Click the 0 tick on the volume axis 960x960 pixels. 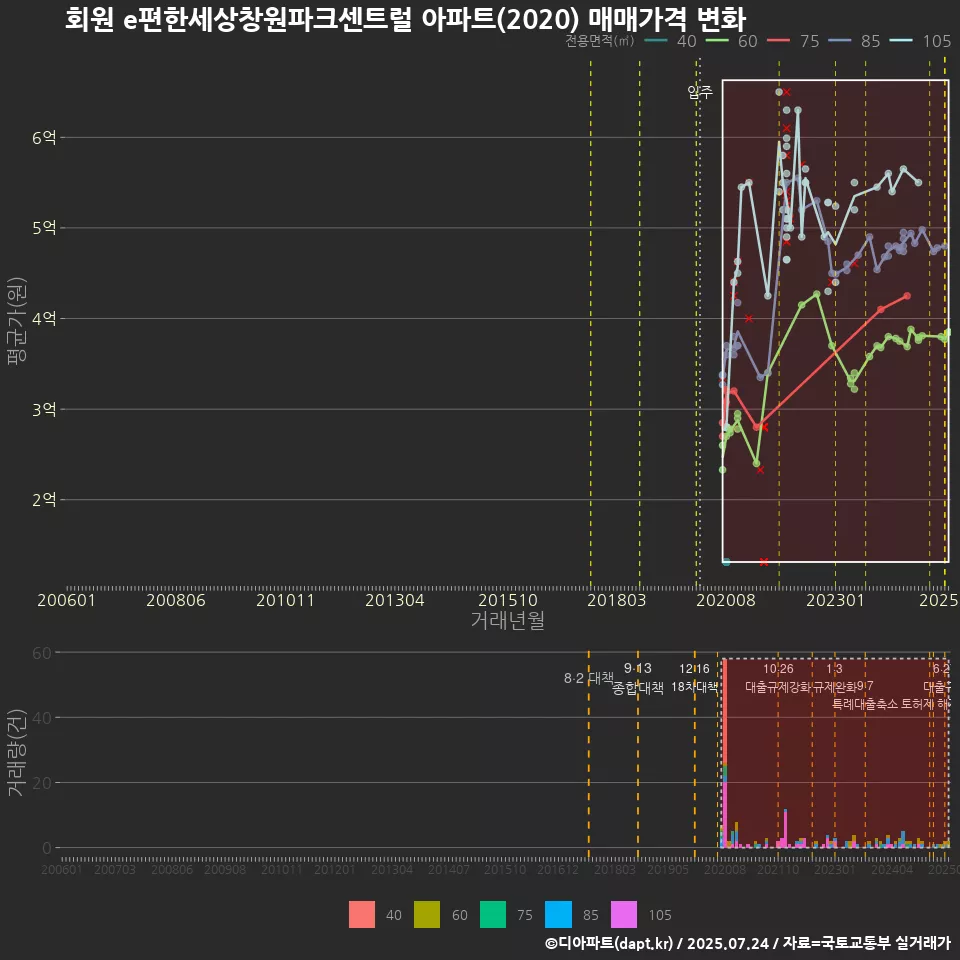tap(47, 848)
